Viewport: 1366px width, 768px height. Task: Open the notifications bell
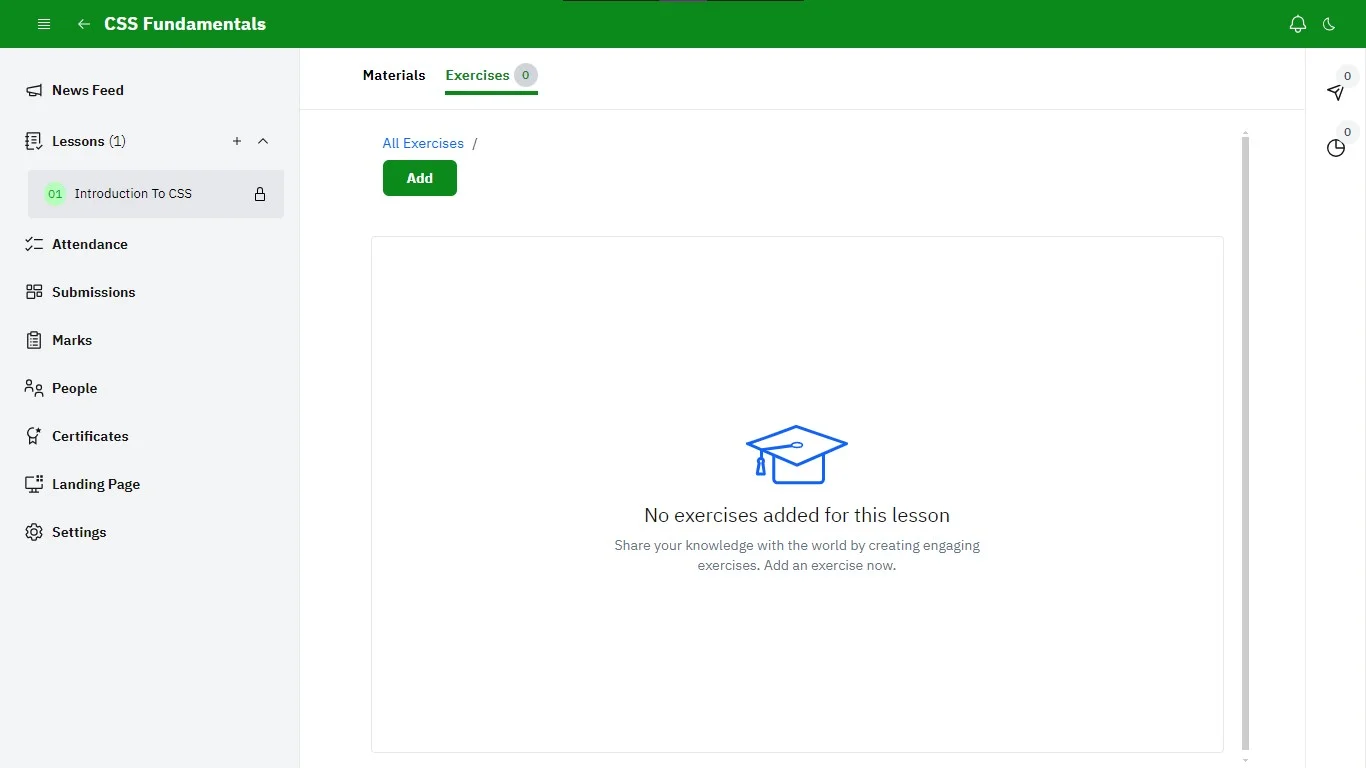(1298, 24)
